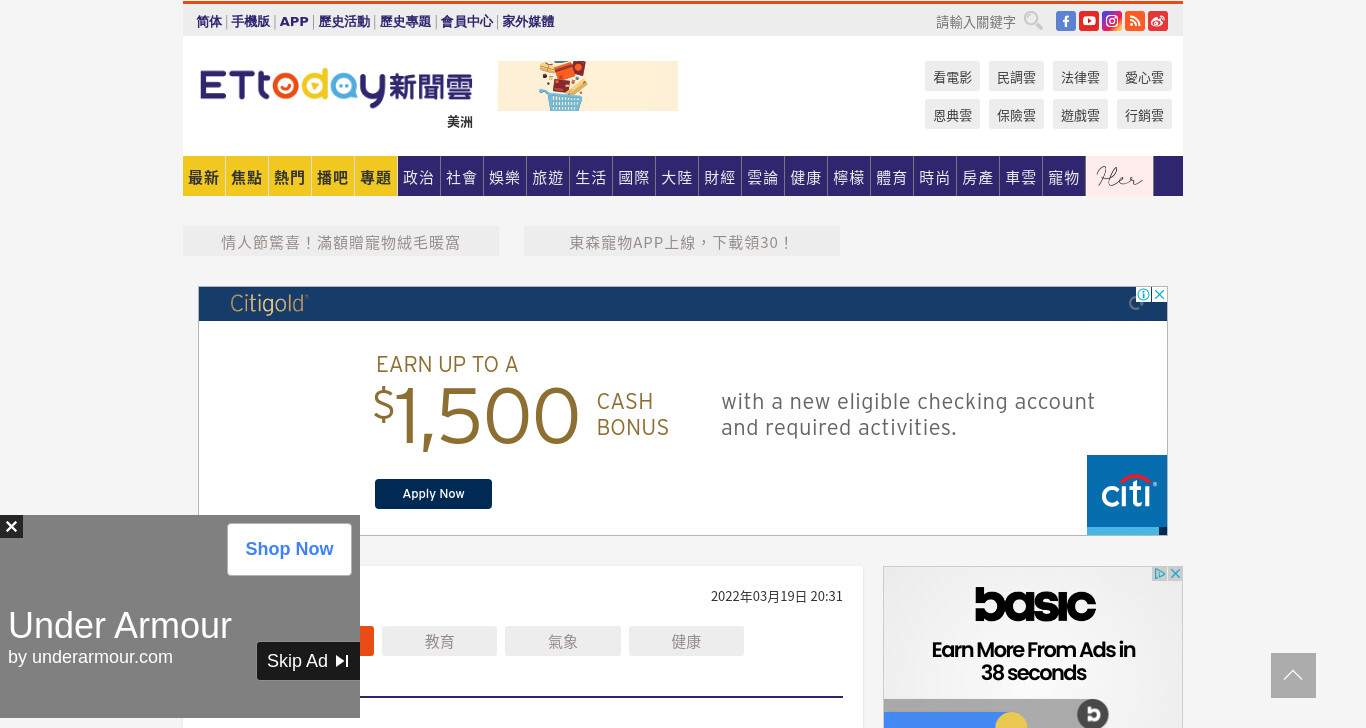The width and height of the screenshot is (1366, 728).
Task: Click the ETtoday新聞雲 logo
Action: click(x=336, y=87)
